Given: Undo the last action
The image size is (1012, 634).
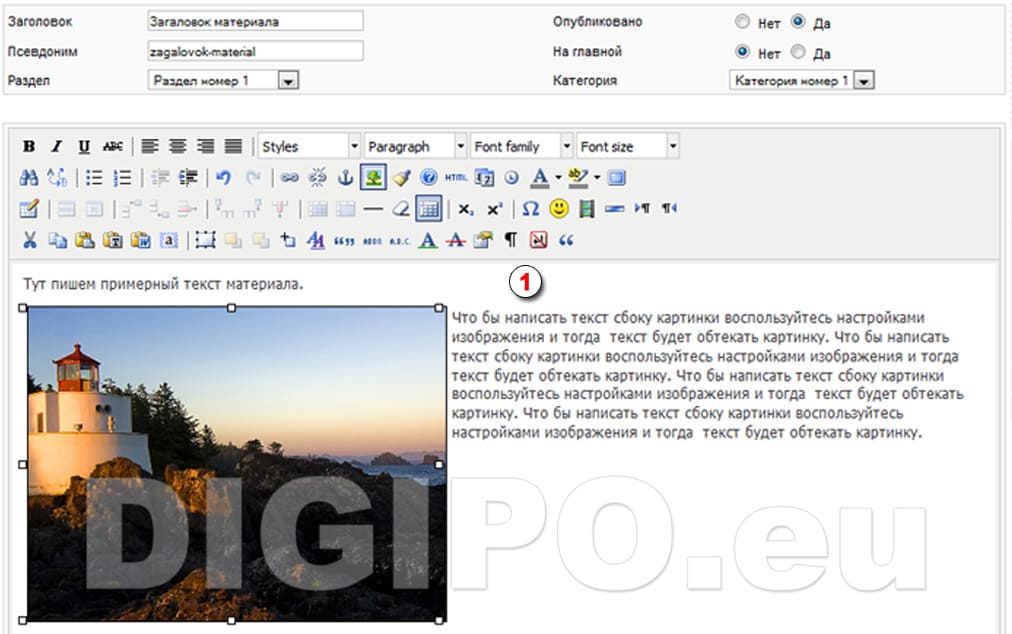Looking at the screenshot, I should tap(223, 178).
